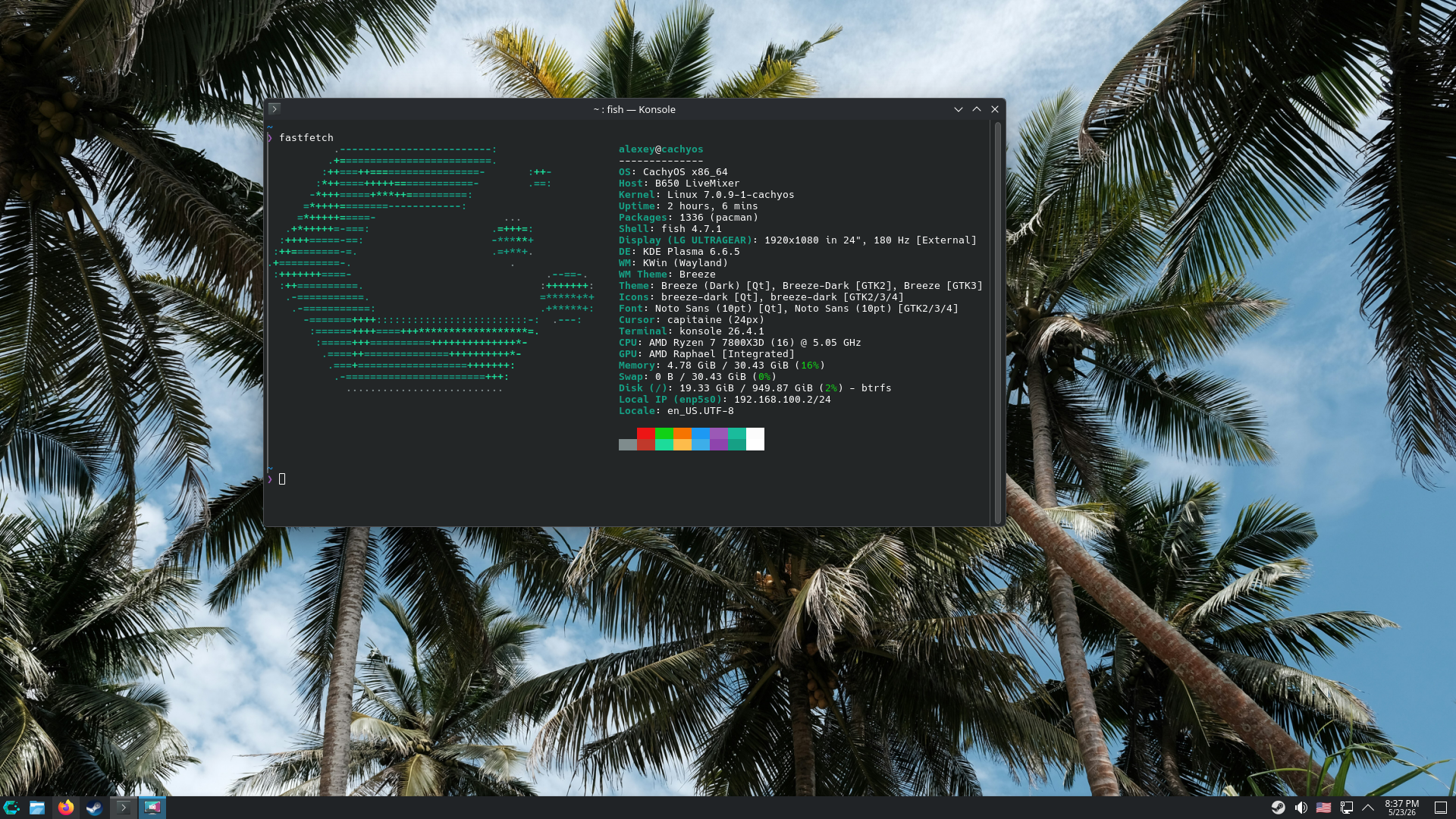Open the CachyOS application launcher
The image size is (1456, 819).
pyautogui.click(x=11, y=808)
